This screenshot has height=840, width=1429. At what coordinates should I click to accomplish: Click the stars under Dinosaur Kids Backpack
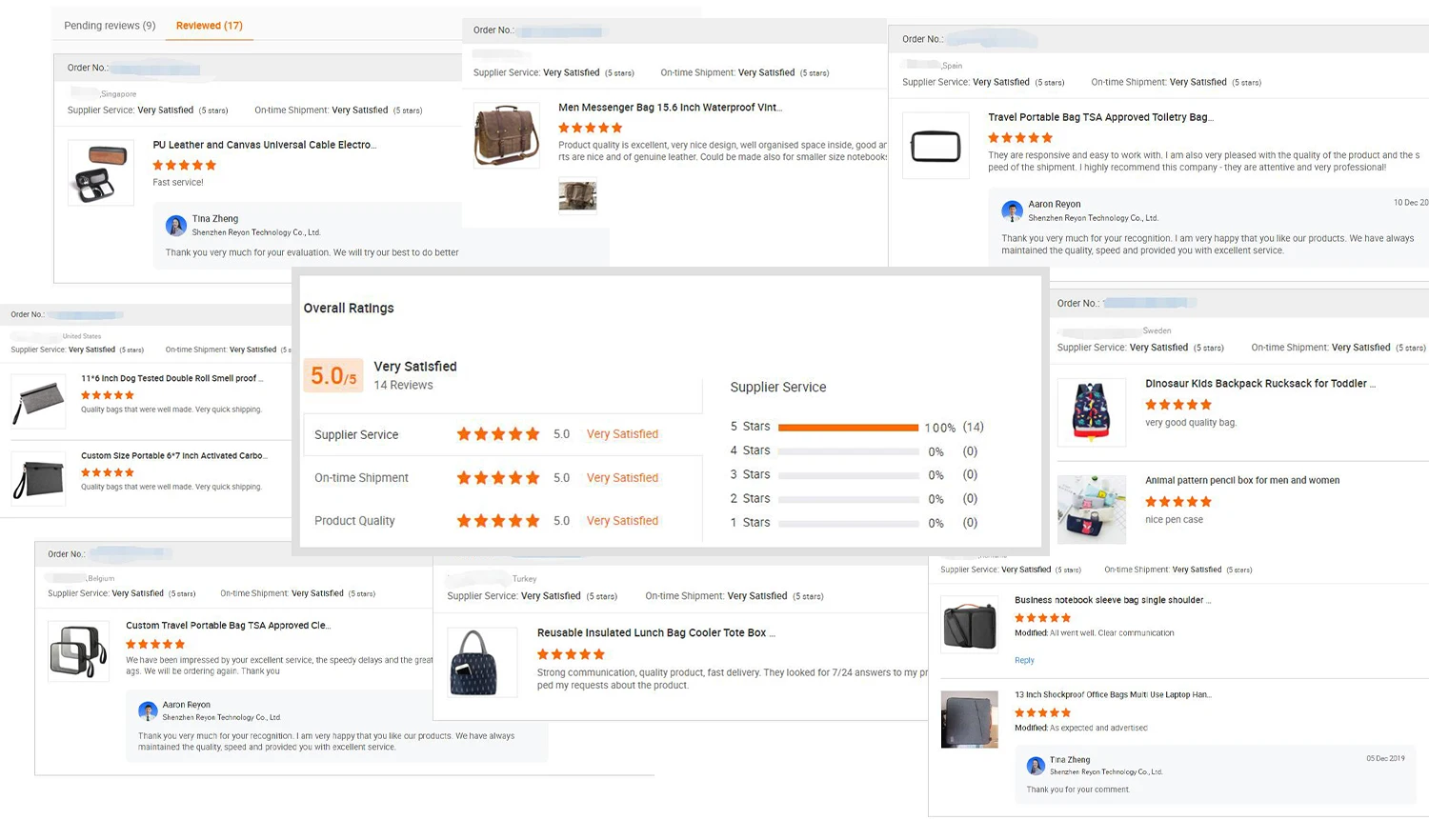coord(1178,405)
